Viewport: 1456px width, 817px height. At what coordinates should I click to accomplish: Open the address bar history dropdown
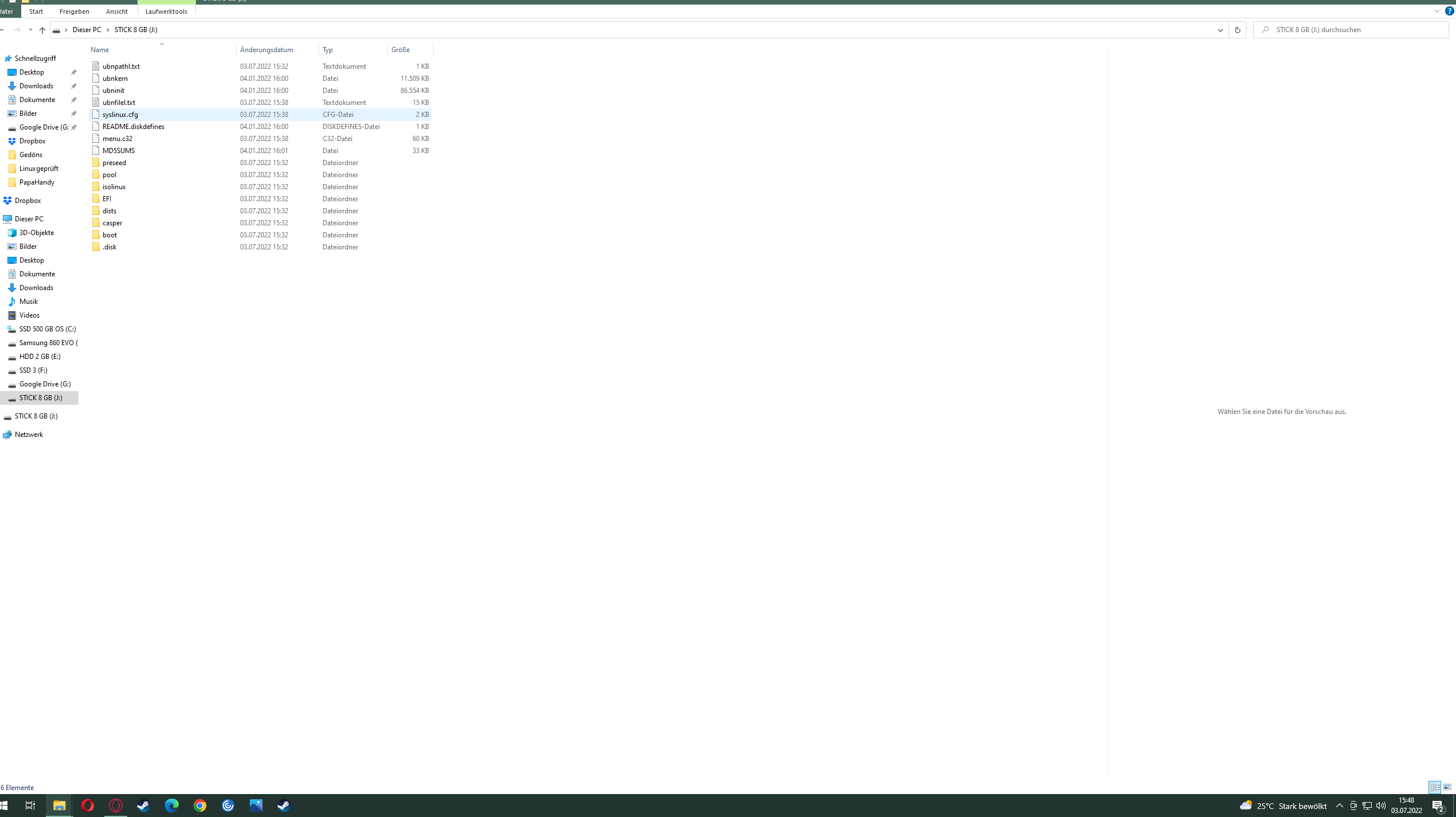(1220, 30)
